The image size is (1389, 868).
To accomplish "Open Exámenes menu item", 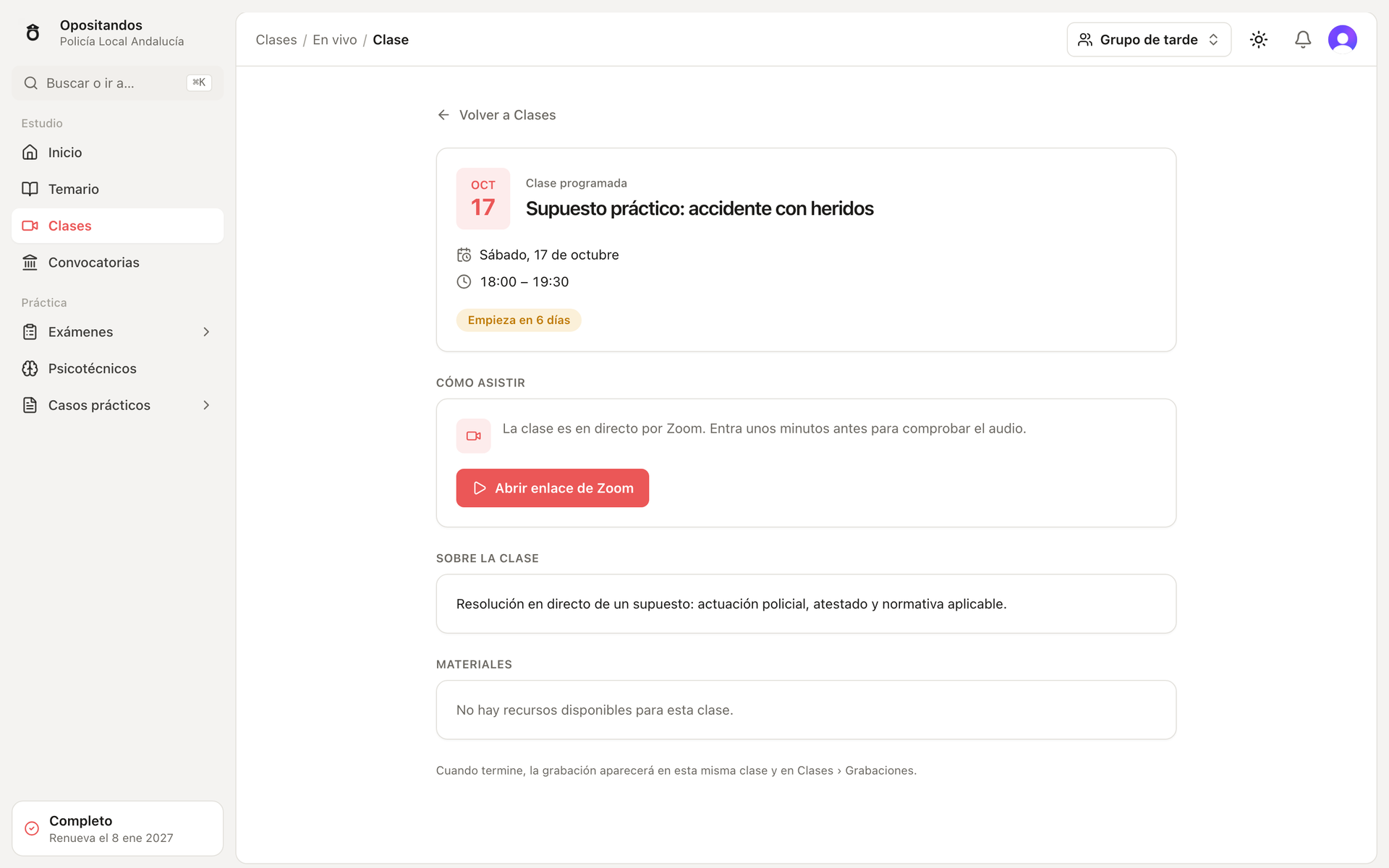I will 117,332.
